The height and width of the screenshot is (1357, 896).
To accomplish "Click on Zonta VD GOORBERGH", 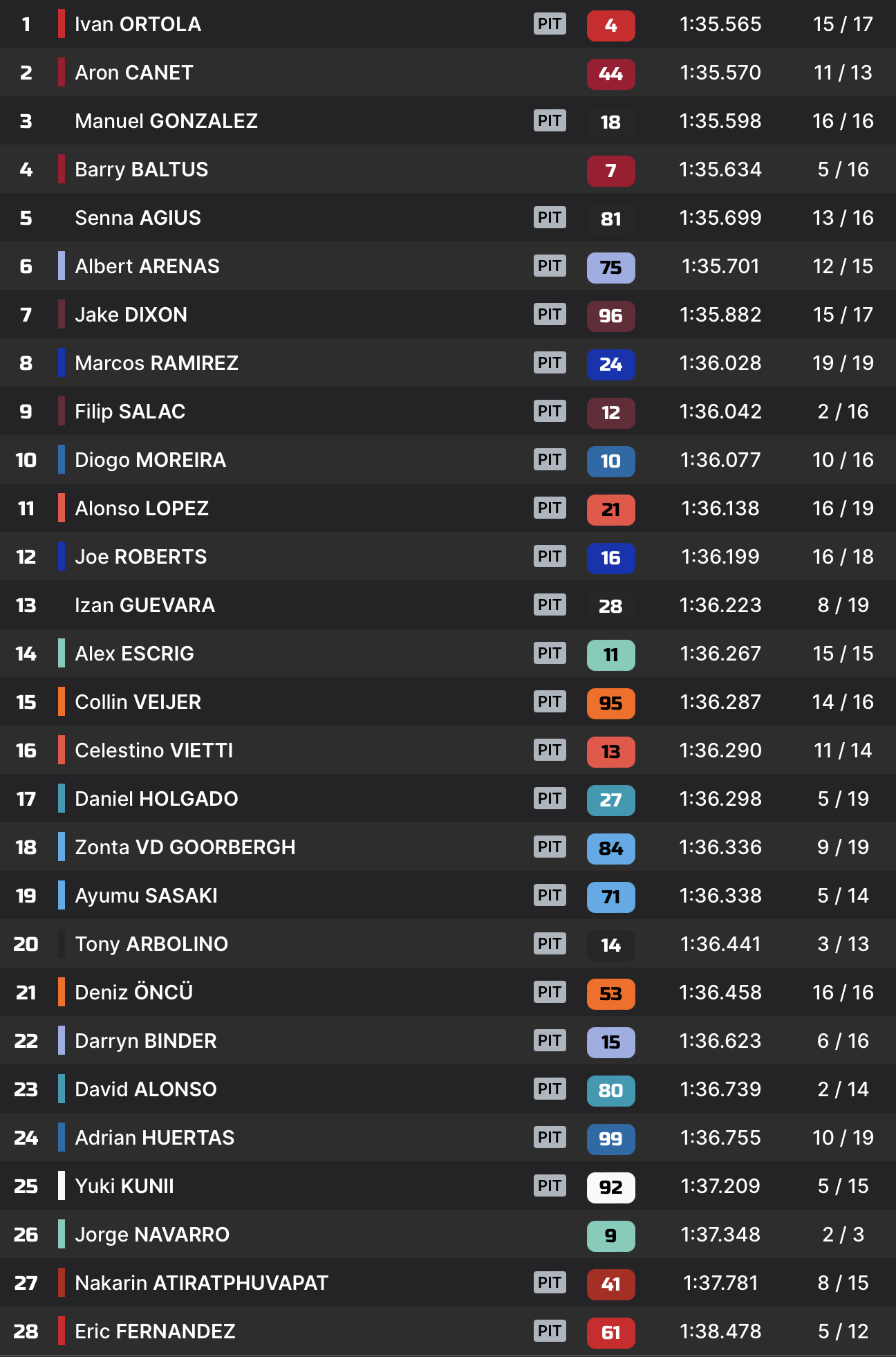I will 185,847.
